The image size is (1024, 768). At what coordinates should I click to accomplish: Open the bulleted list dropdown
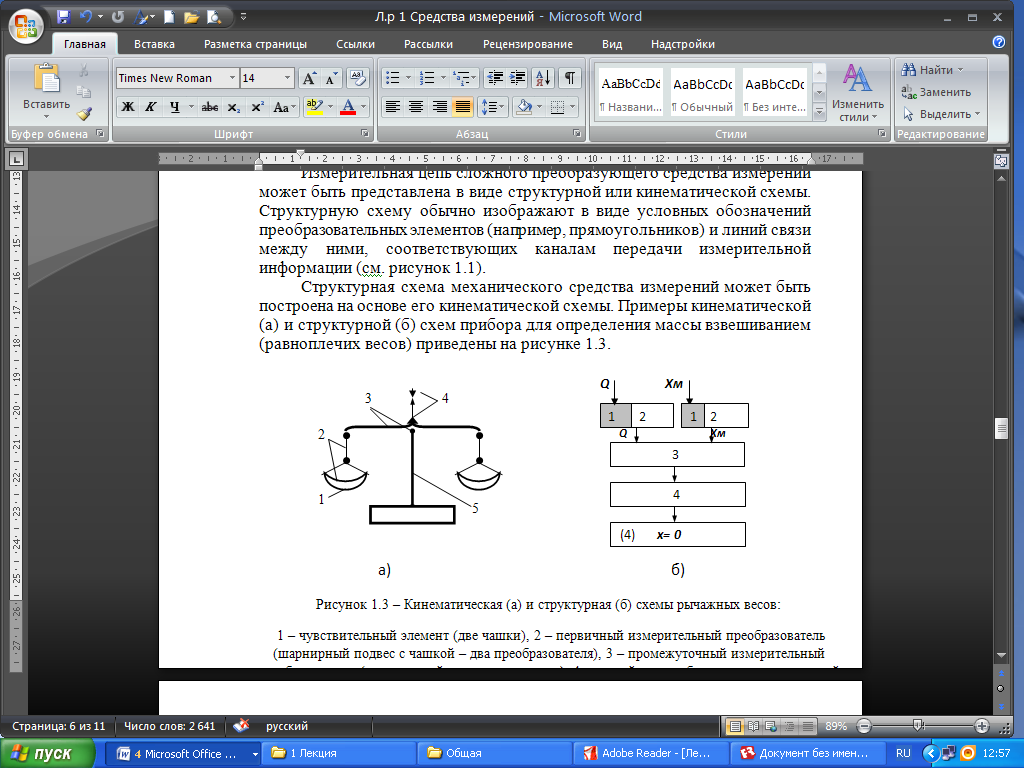pyautogui.click(x=408, y=78)
